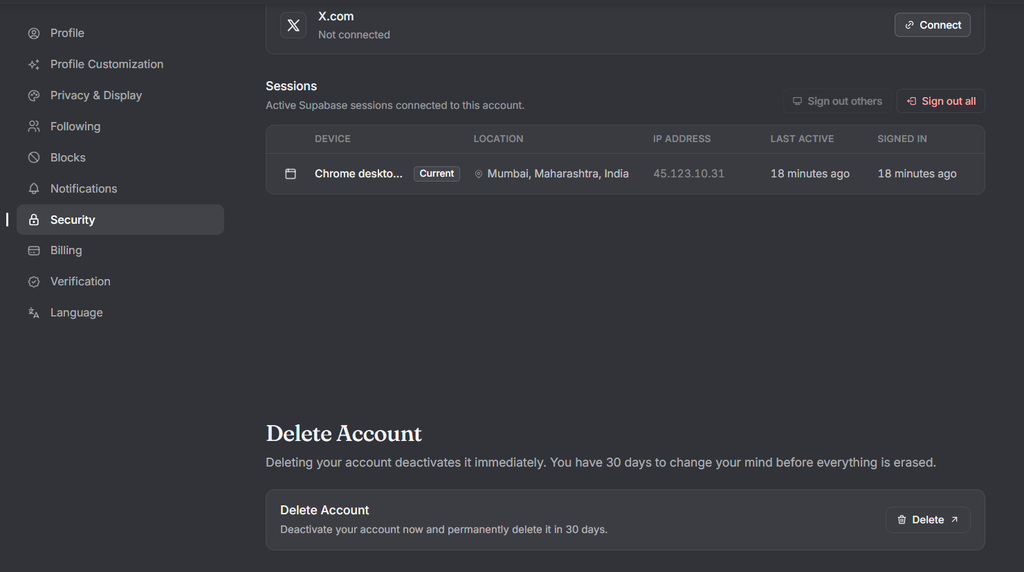
Task: Click the Chrome deskto... device name
Action: click(x=359, y=174)
